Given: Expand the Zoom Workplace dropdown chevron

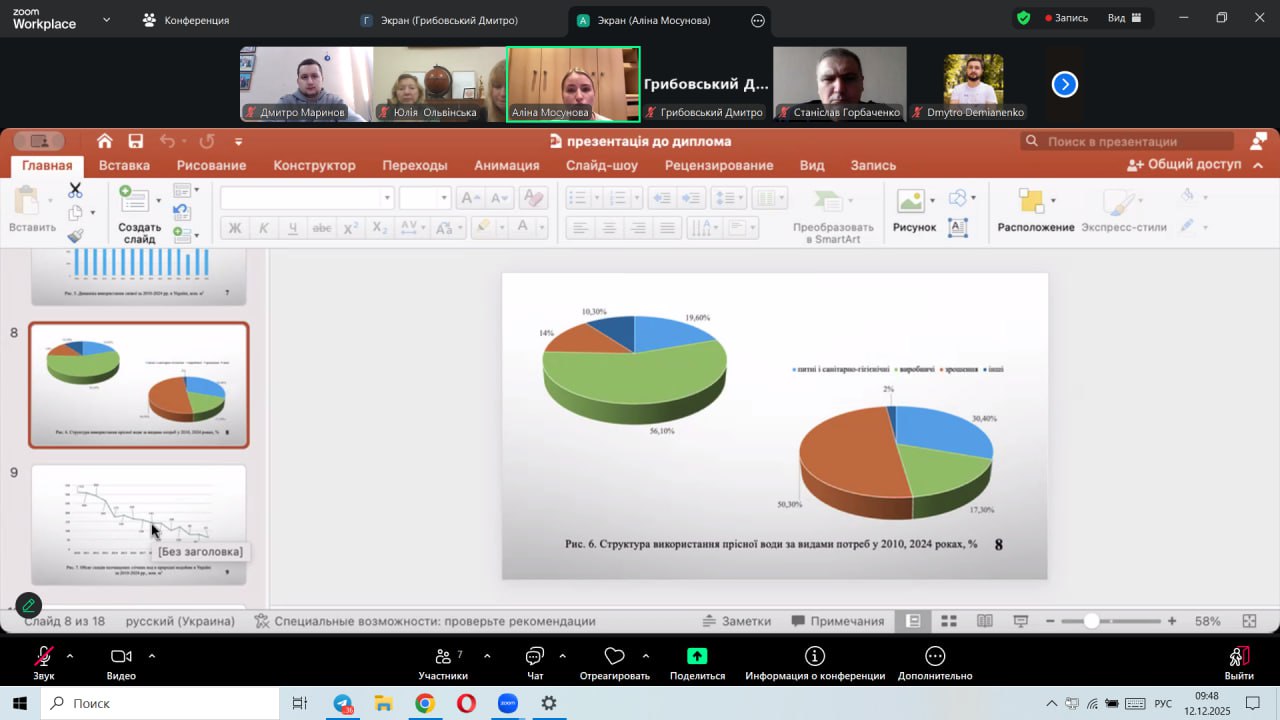Looking at the screenshot, I should point(107,19).
